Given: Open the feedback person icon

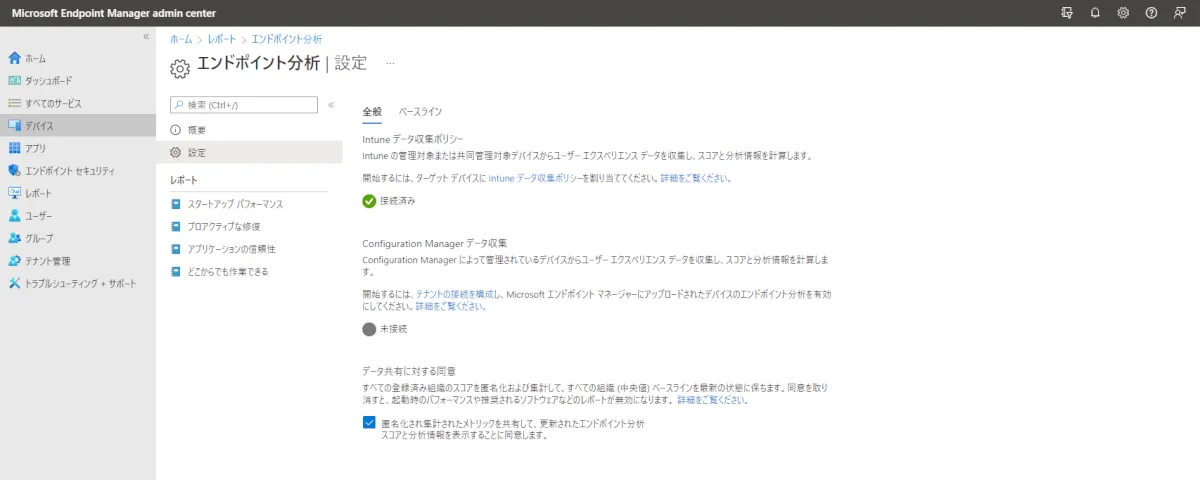Looking at the screenshot, I should pyautogui.click(x=1179, y=13).
